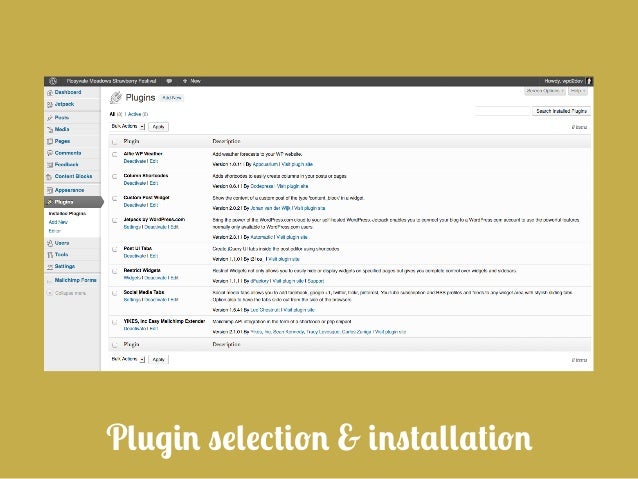Click the bottom Apply button

(x=159, y=360)
